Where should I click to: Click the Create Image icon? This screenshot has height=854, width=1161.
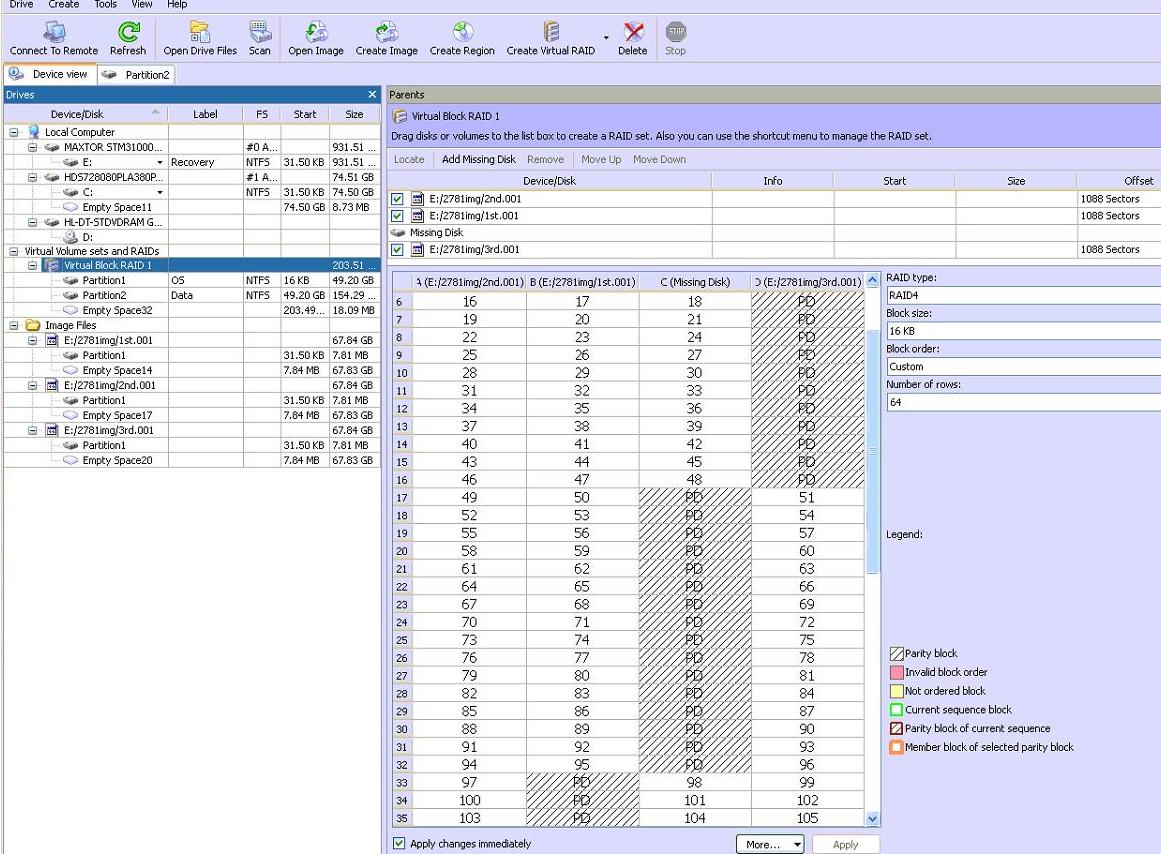tap(386, 34)
